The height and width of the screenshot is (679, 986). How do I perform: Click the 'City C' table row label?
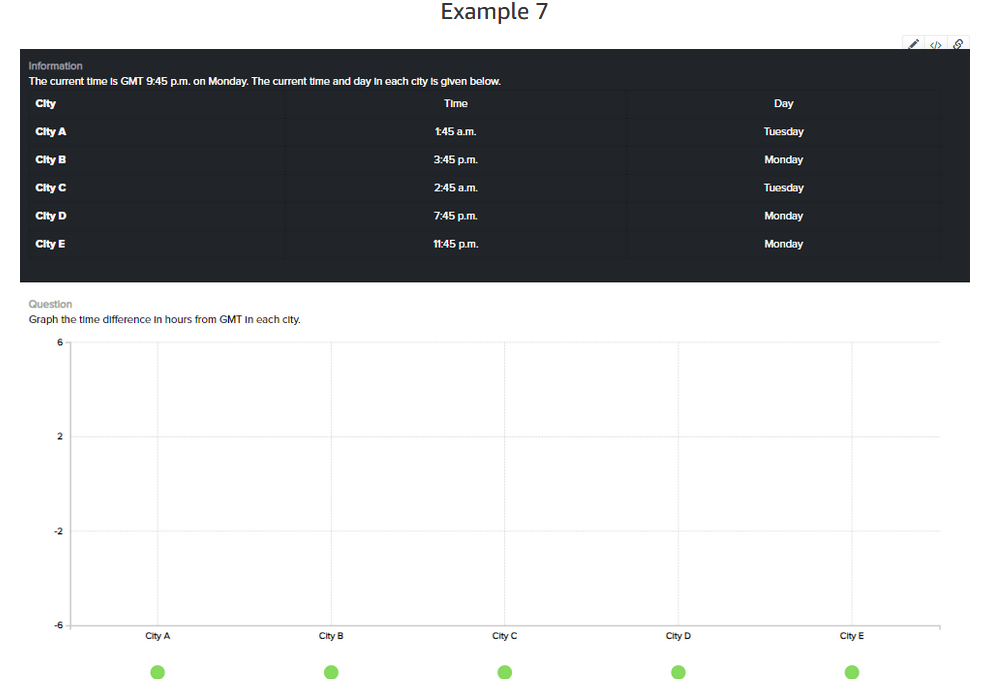tap(50, 187)
